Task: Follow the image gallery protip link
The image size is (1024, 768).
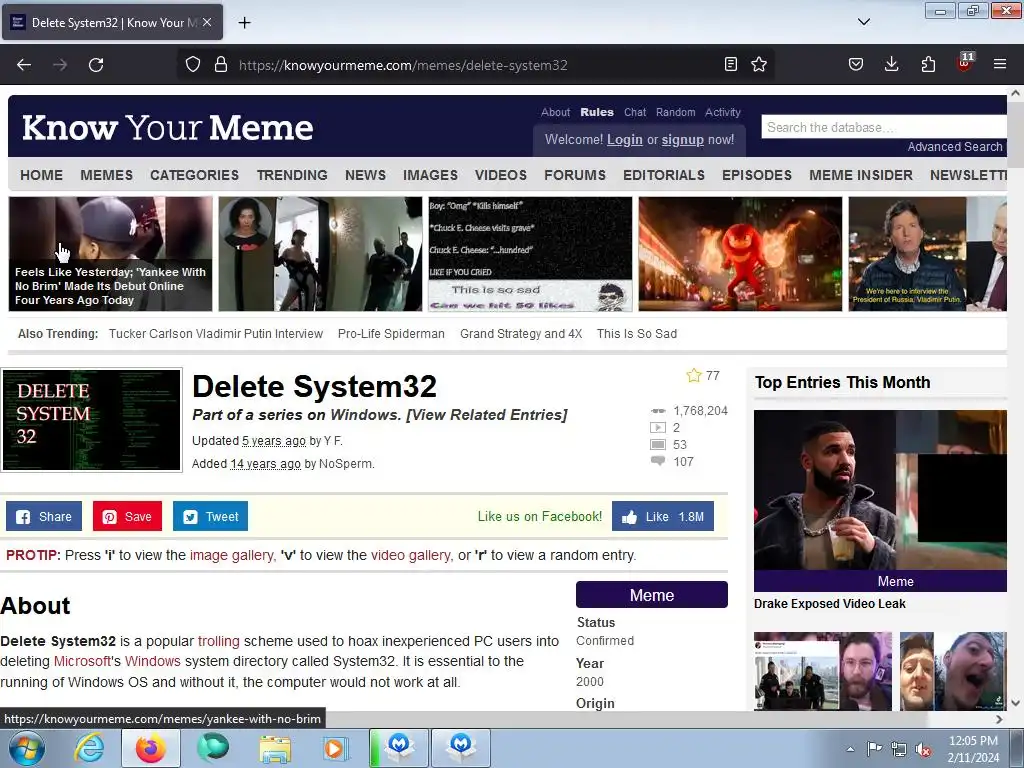Action: (x=231, y=555)
